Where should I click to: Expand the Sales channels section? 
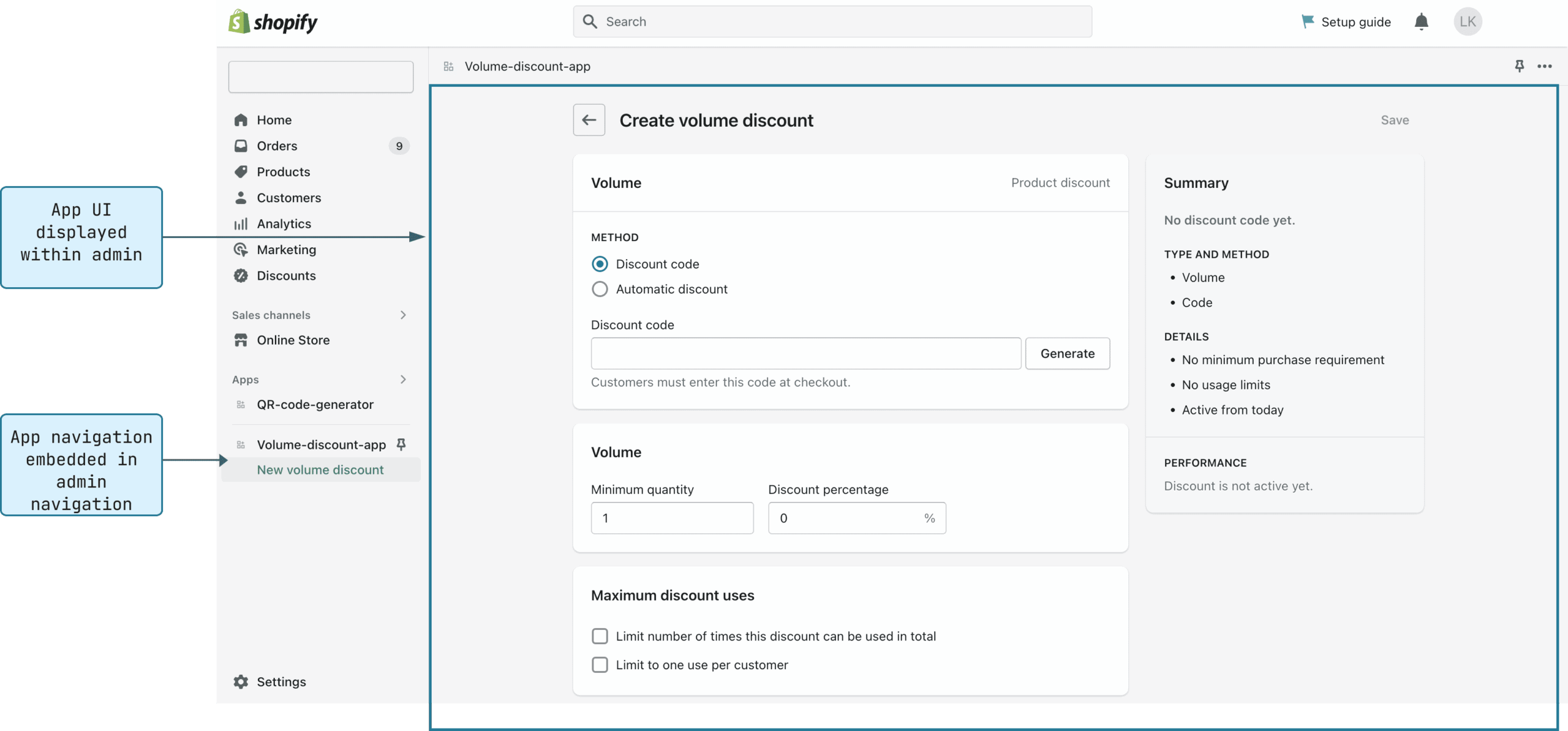403,315
